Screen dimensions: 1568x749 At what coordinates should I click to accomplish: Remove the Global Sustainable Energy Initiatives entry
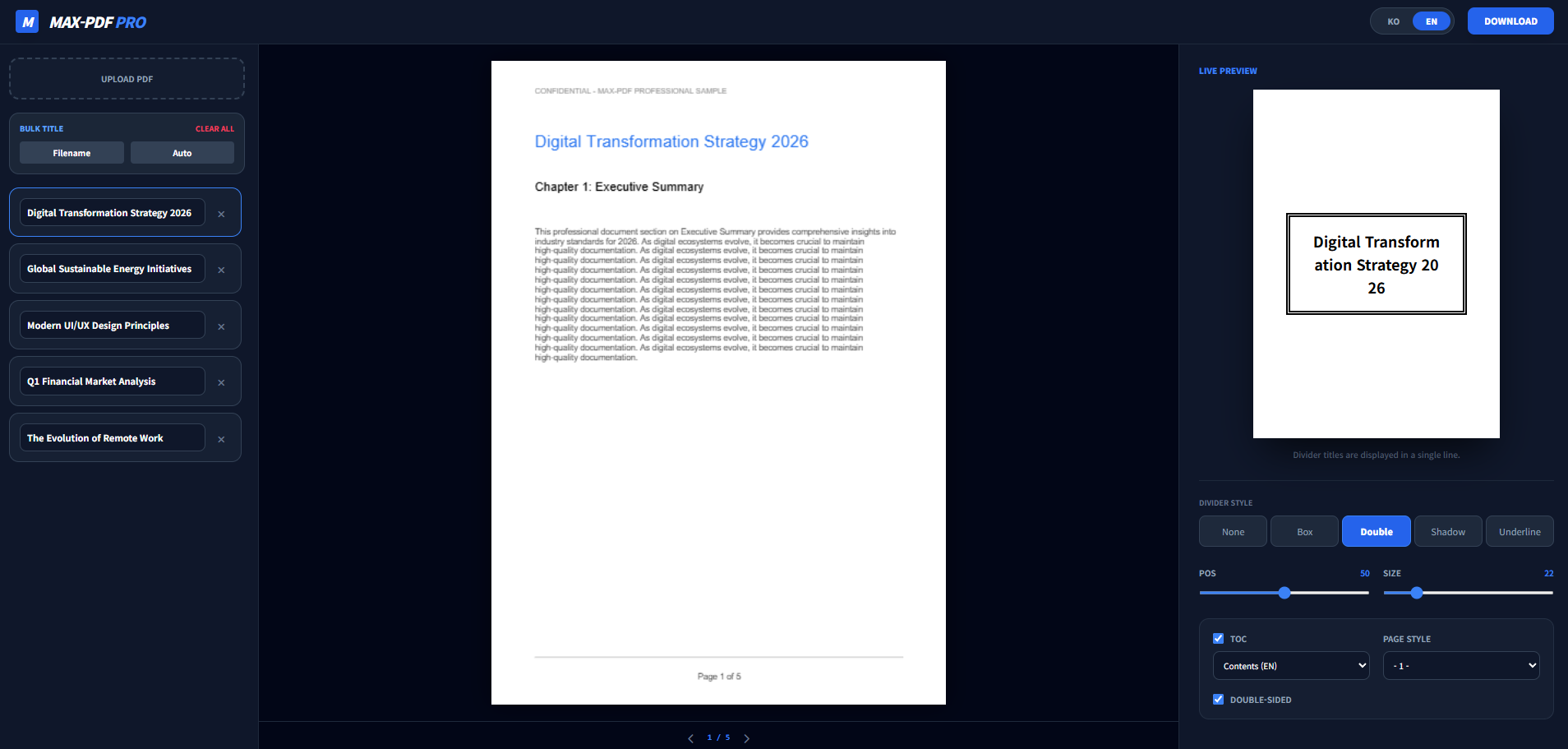[221, 269]
